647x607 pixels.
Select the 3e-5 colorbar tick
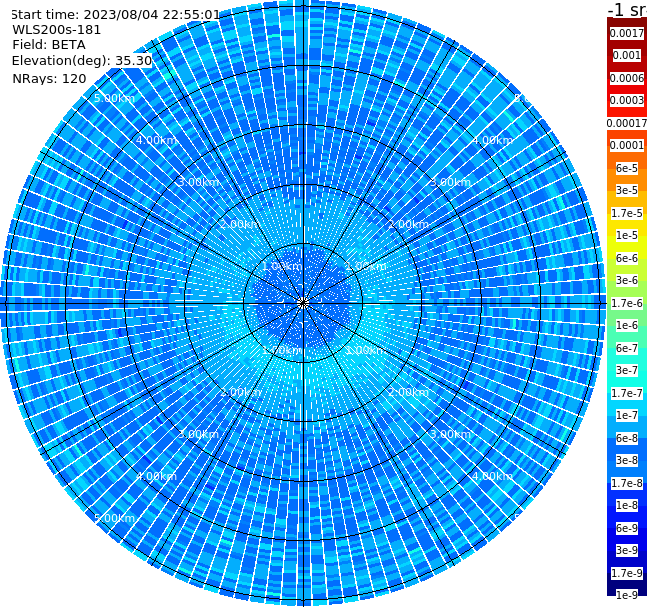[627, 190]
